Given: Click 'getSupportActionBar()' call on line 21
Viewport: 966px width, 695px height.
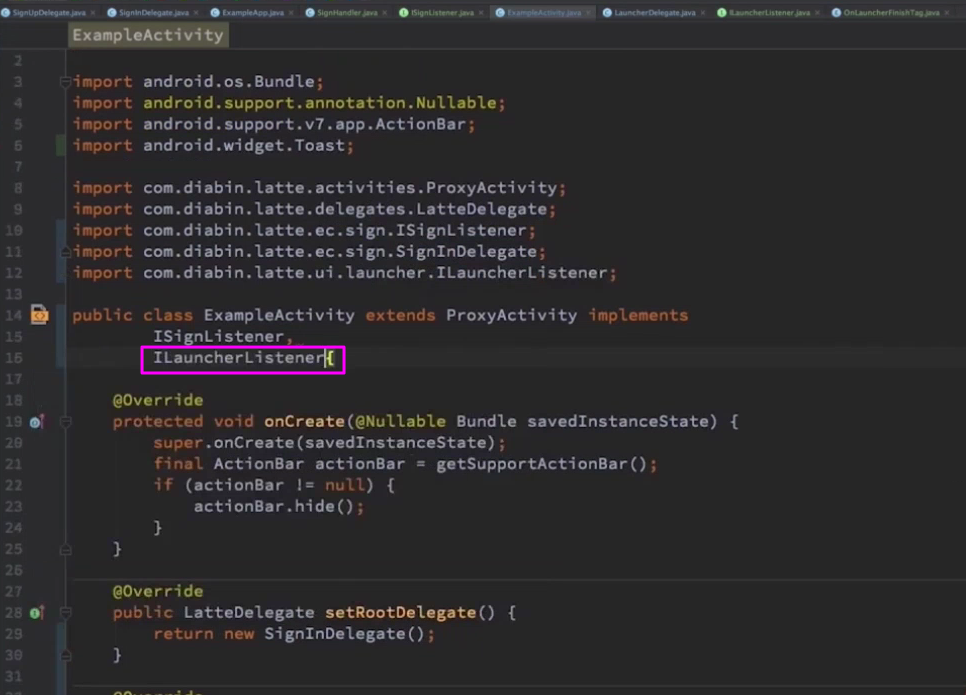Looking at the screenshot, I should [x=542, y=464].
